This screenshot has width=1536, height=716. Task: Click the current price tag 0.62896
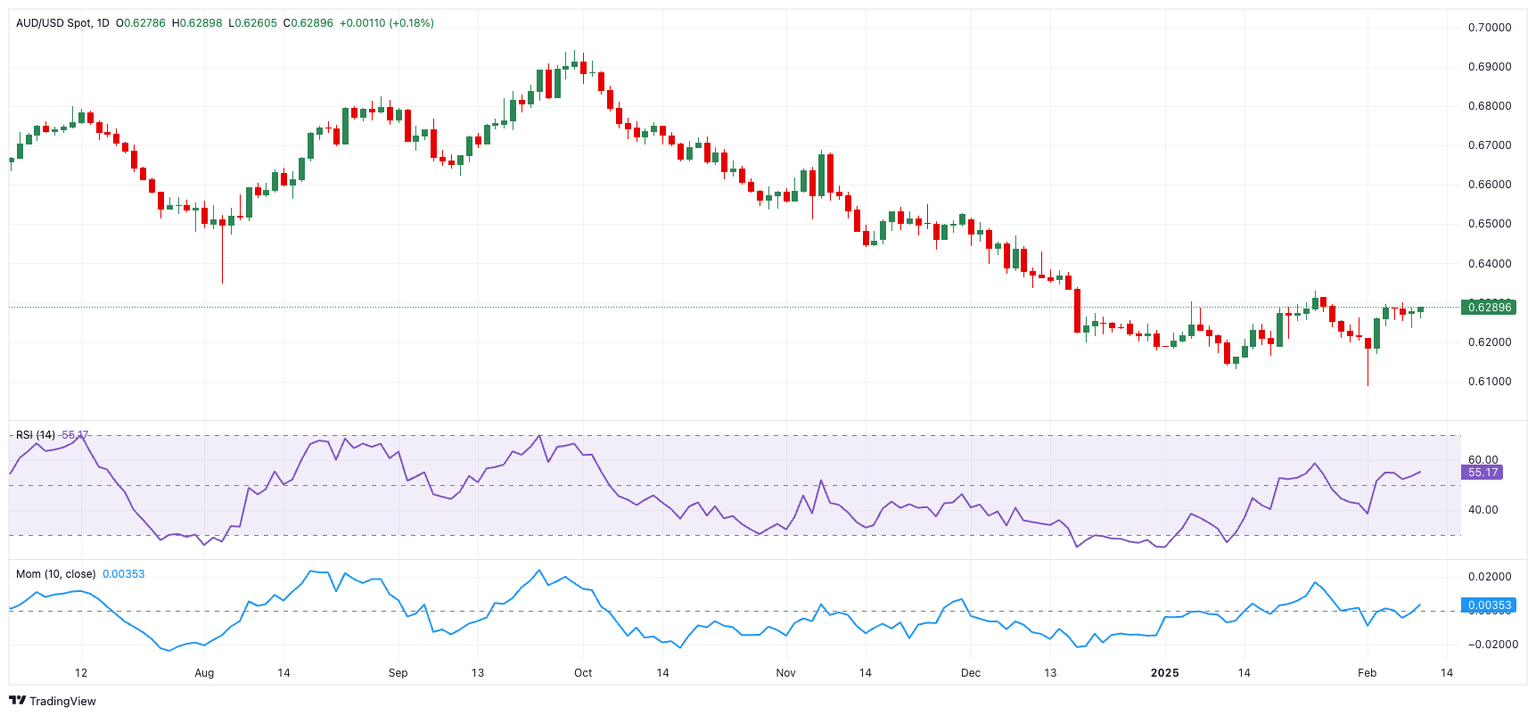(1488, 307)
